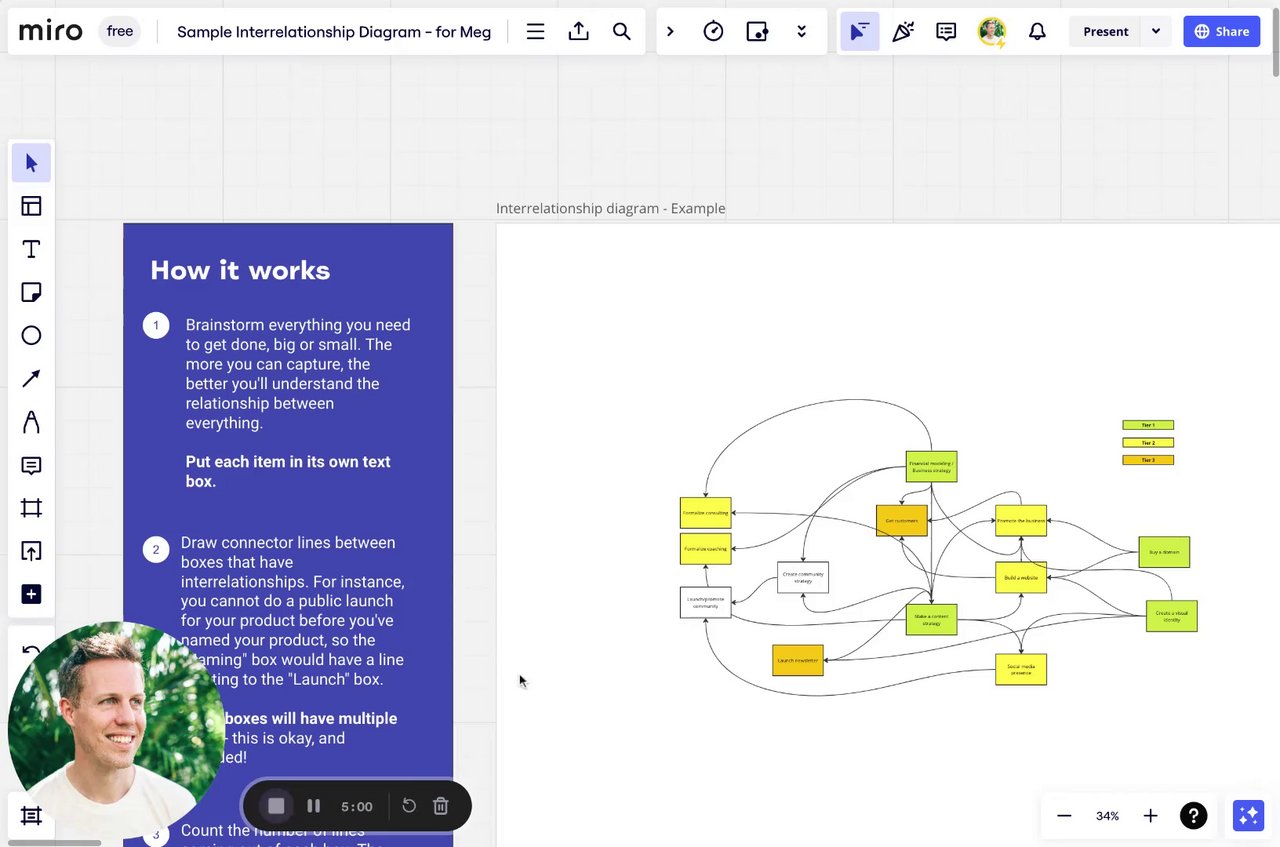
Task: Zoom out with the minus button
Action: (x=1064, y=816)
